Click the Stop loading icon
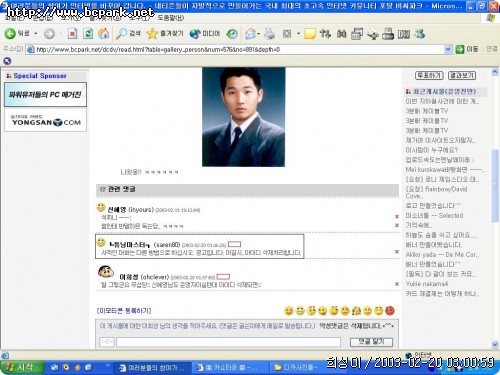This screenshot has height=375, width=500. (x=72, y=34)
